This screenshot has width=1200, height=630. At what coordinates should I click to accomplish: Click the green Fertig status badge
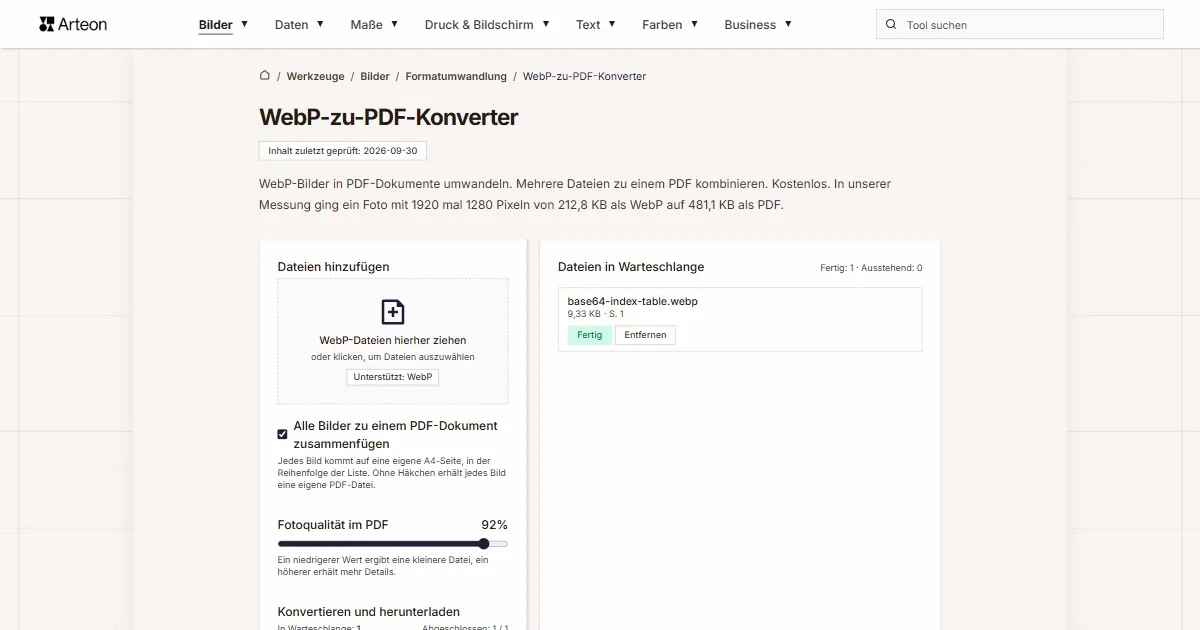point(590,335)
